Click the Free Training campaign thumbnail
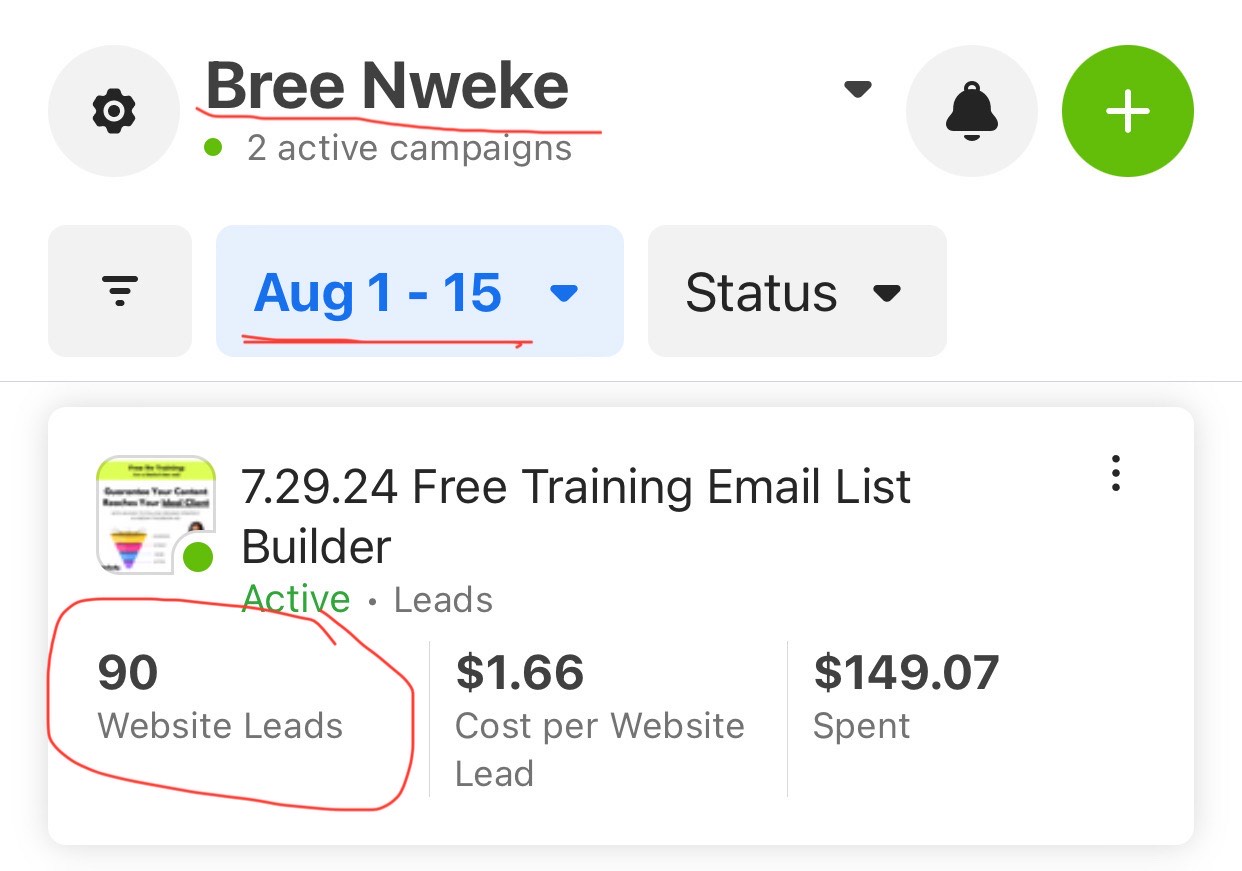Viewport: 1242px width, 871px height. [x=150, y=513]
